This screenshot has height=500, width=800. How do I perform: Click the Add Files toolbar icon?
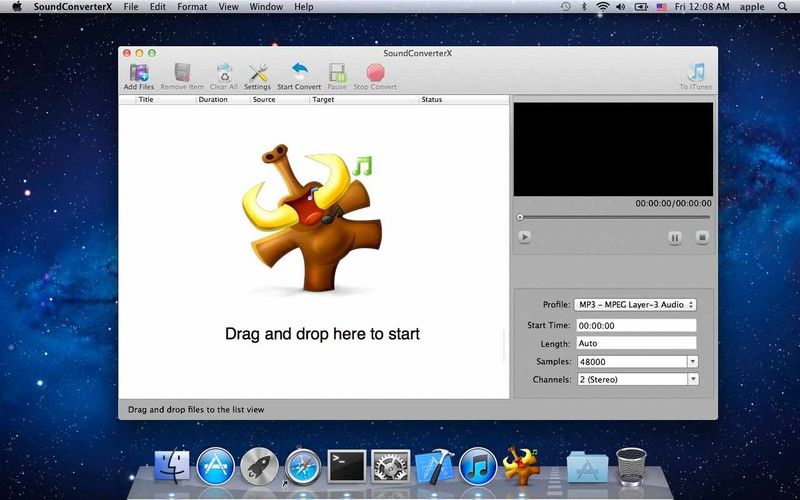(x=139, y=73)
